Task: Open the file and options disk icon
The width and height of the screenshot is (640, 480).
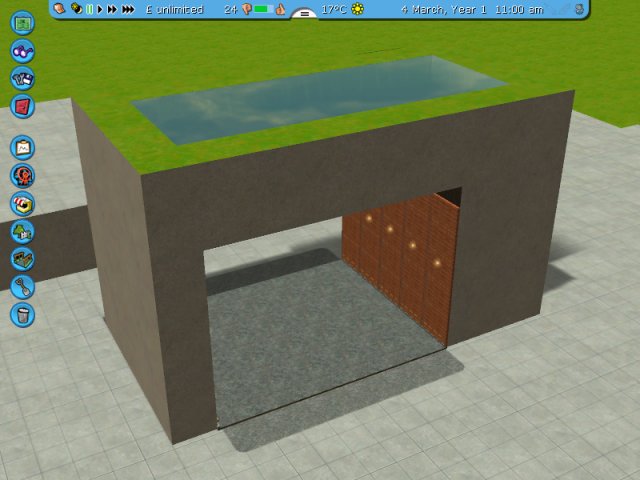Action: point(22,78)
